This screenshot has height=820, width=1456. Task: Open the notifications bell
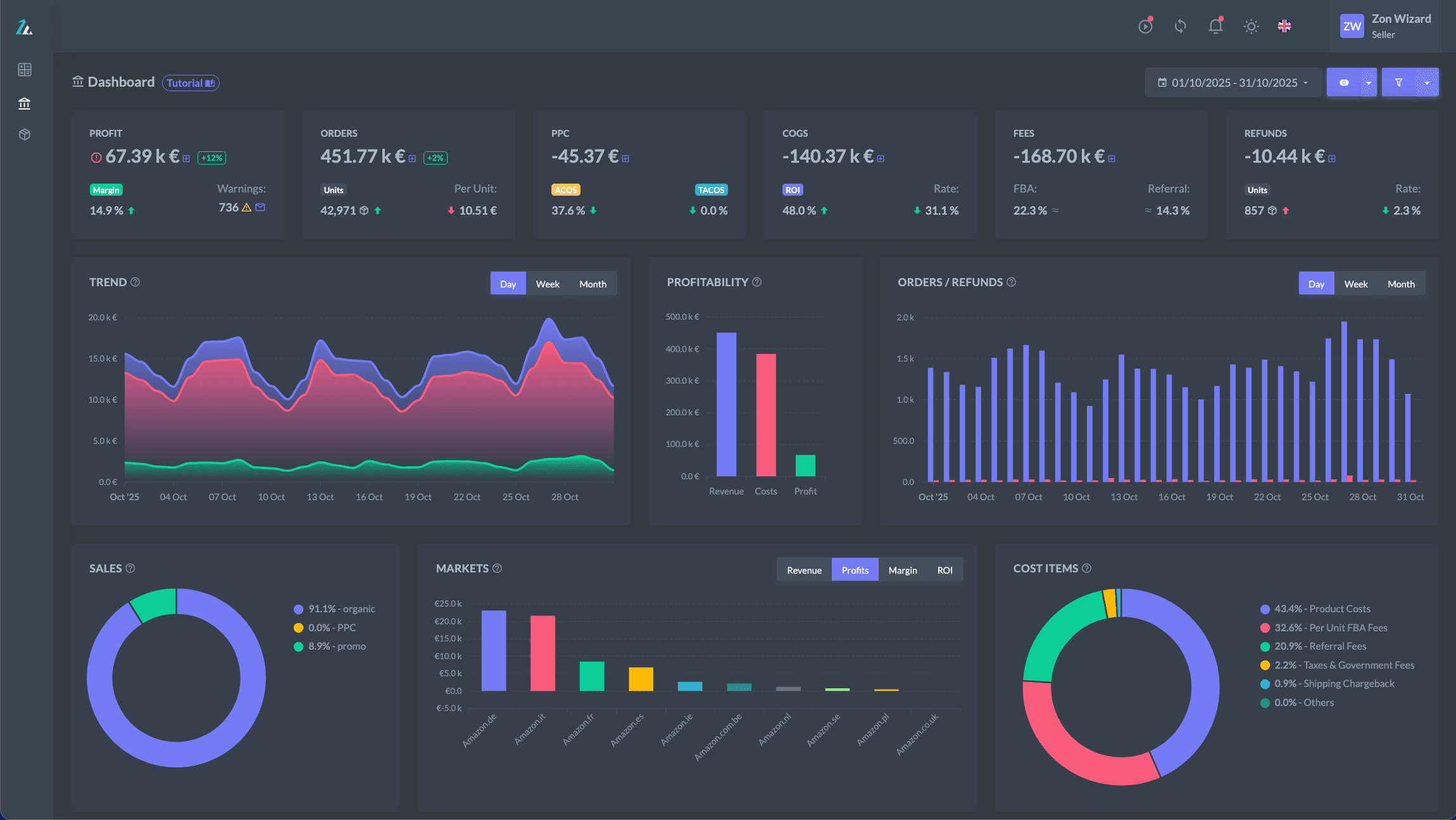coord(1215,26)
